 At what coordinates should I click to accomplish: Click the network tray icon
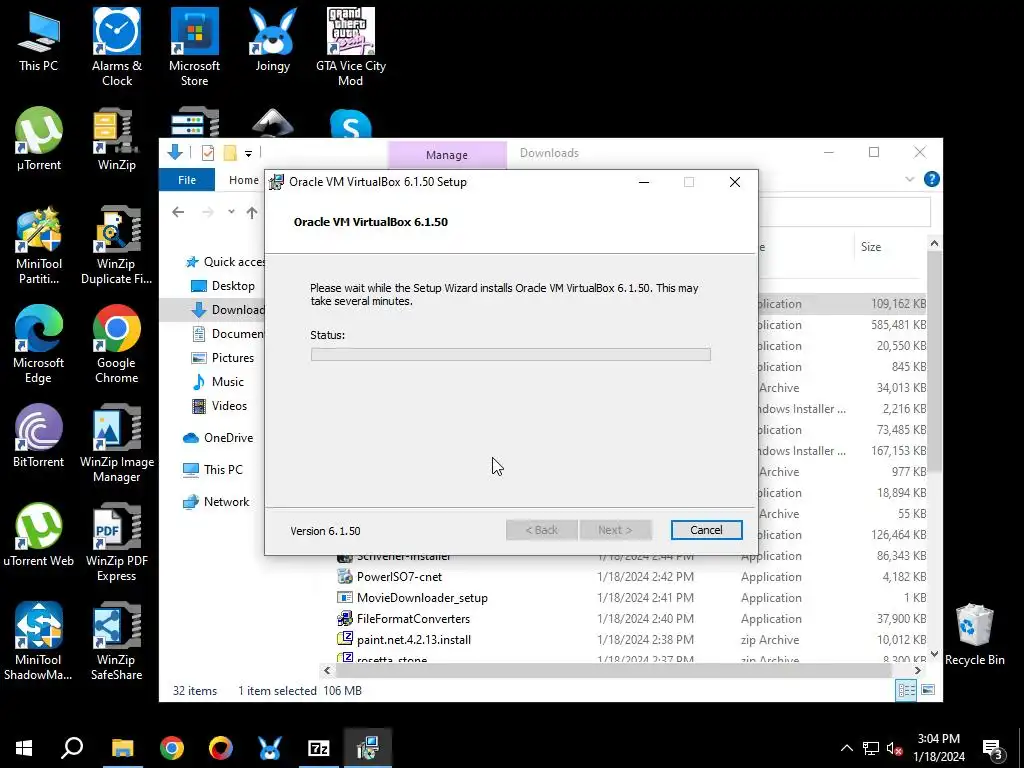[871, 748]
